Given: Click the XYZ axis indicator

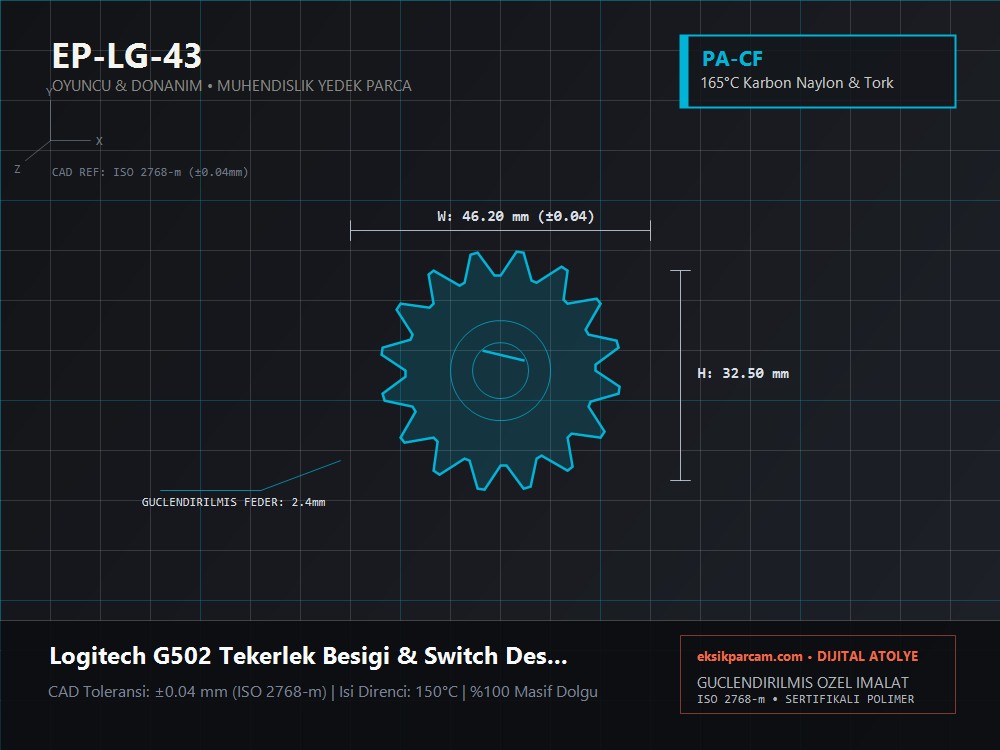Looking at the screenshot, I should click(x=58, y=131).
